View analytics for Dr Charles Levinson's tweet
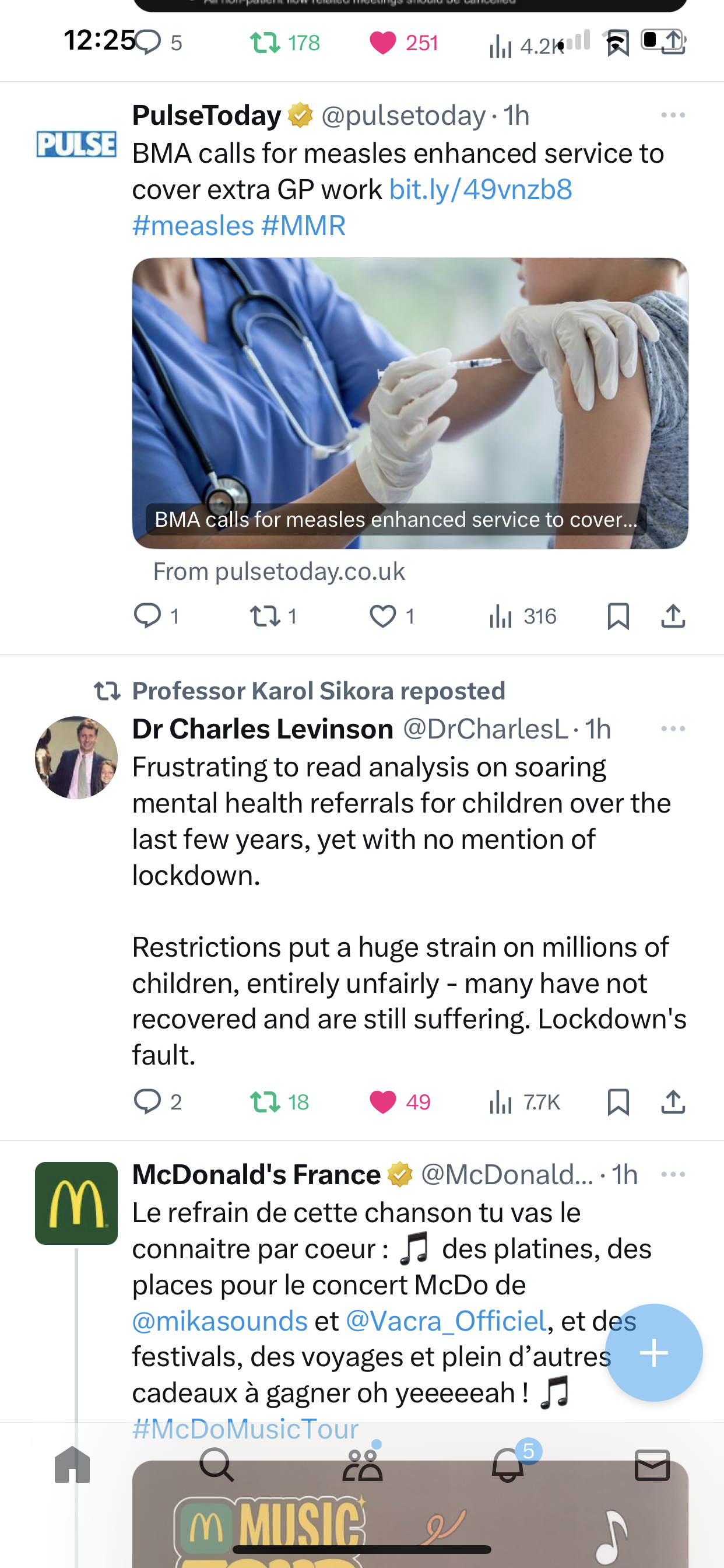The width and height of the screenshot is (724, 1568). (524, 1102)
